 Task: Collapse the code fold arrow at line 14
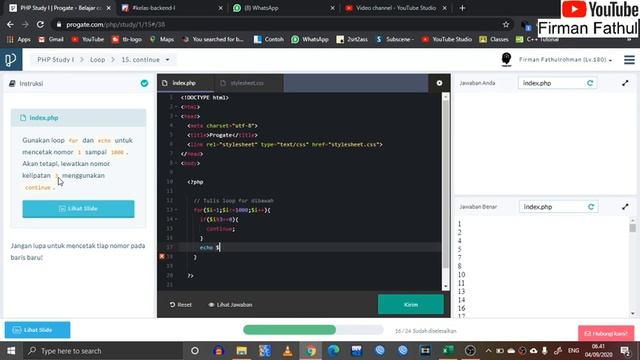coord(176,219)
